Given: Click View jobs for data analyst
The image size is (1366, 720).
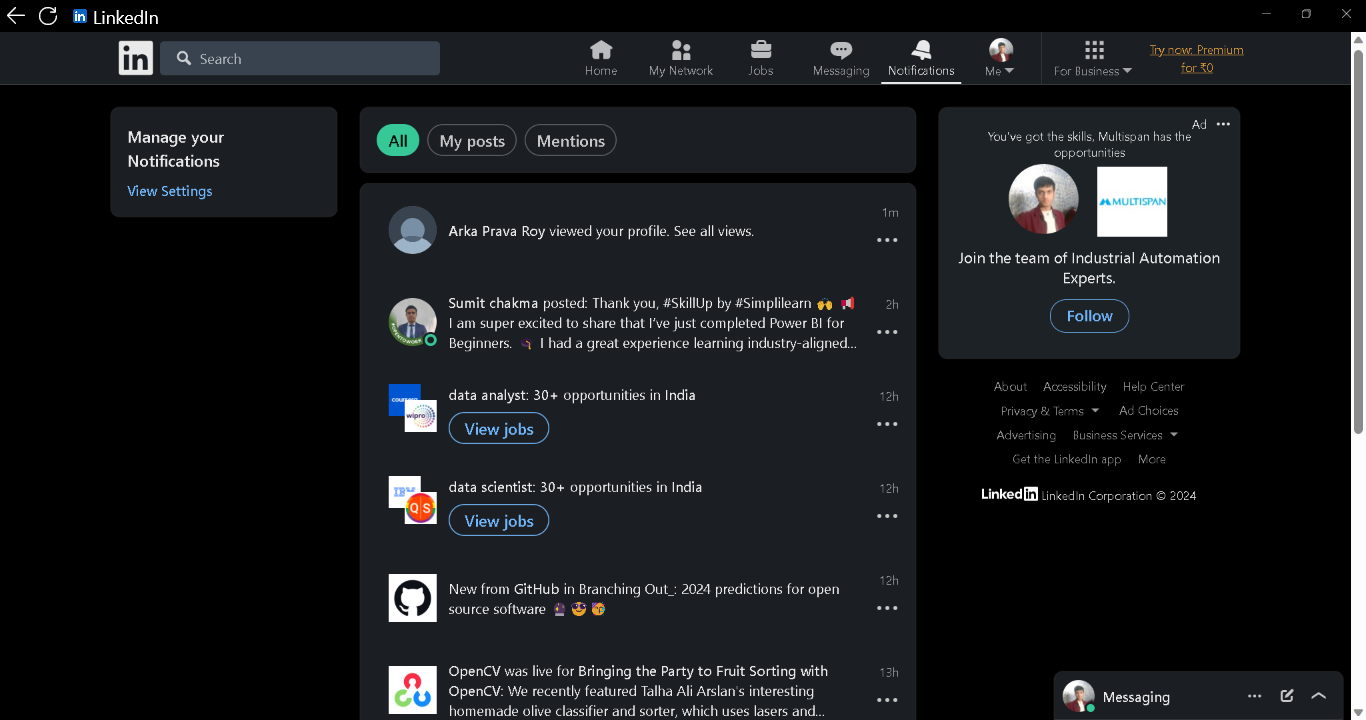Looking at the screenshot, I should (x=499, y=429).
